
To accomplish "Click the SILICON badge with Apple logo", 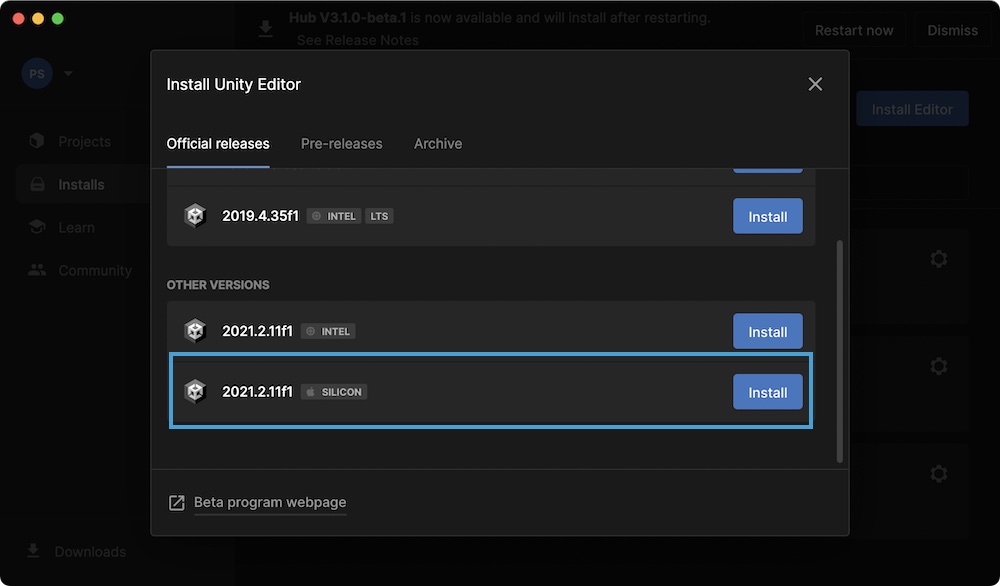I will [334, 392].
